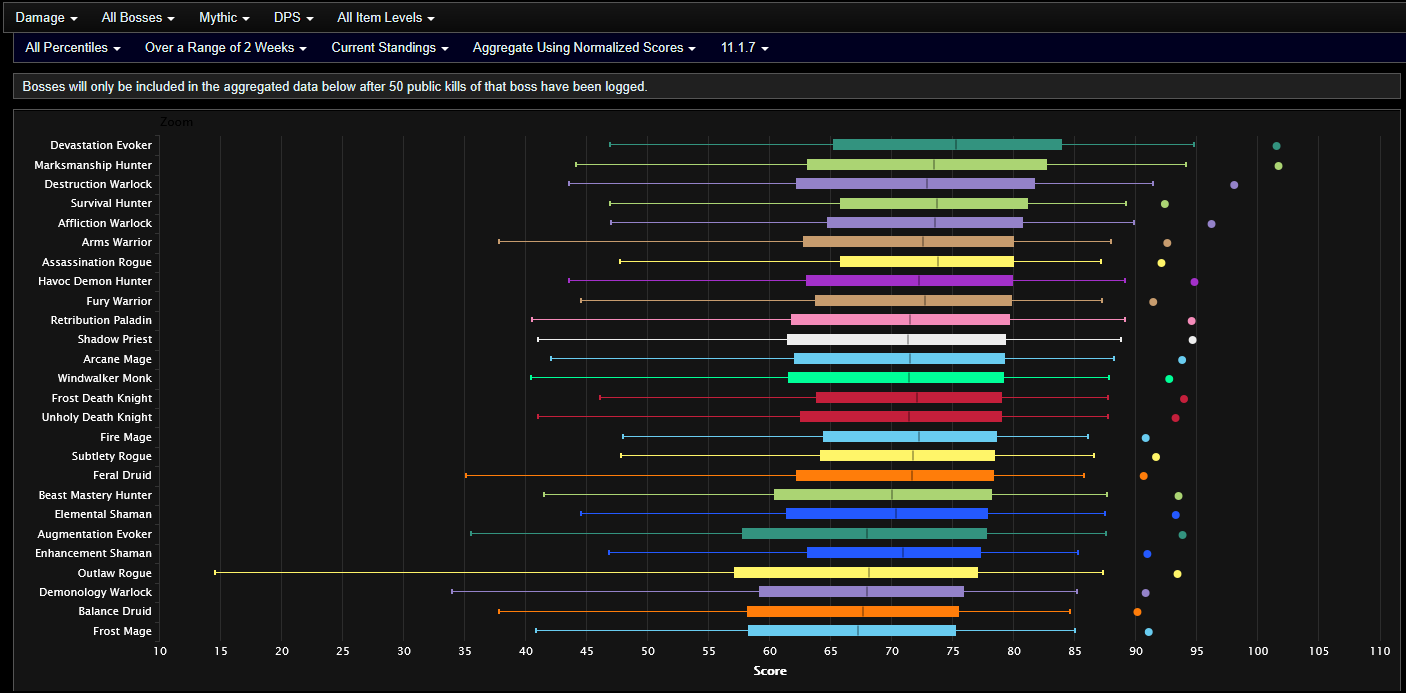
Task: Click the Retribution Paladin label
Action: (101, 320)
